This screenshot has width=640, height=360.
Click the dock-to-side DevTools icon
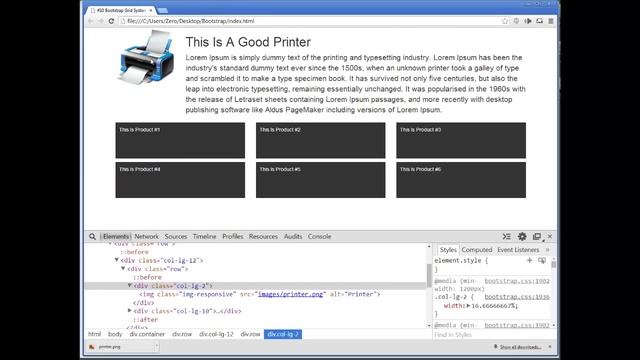click(x=537, y=236)
